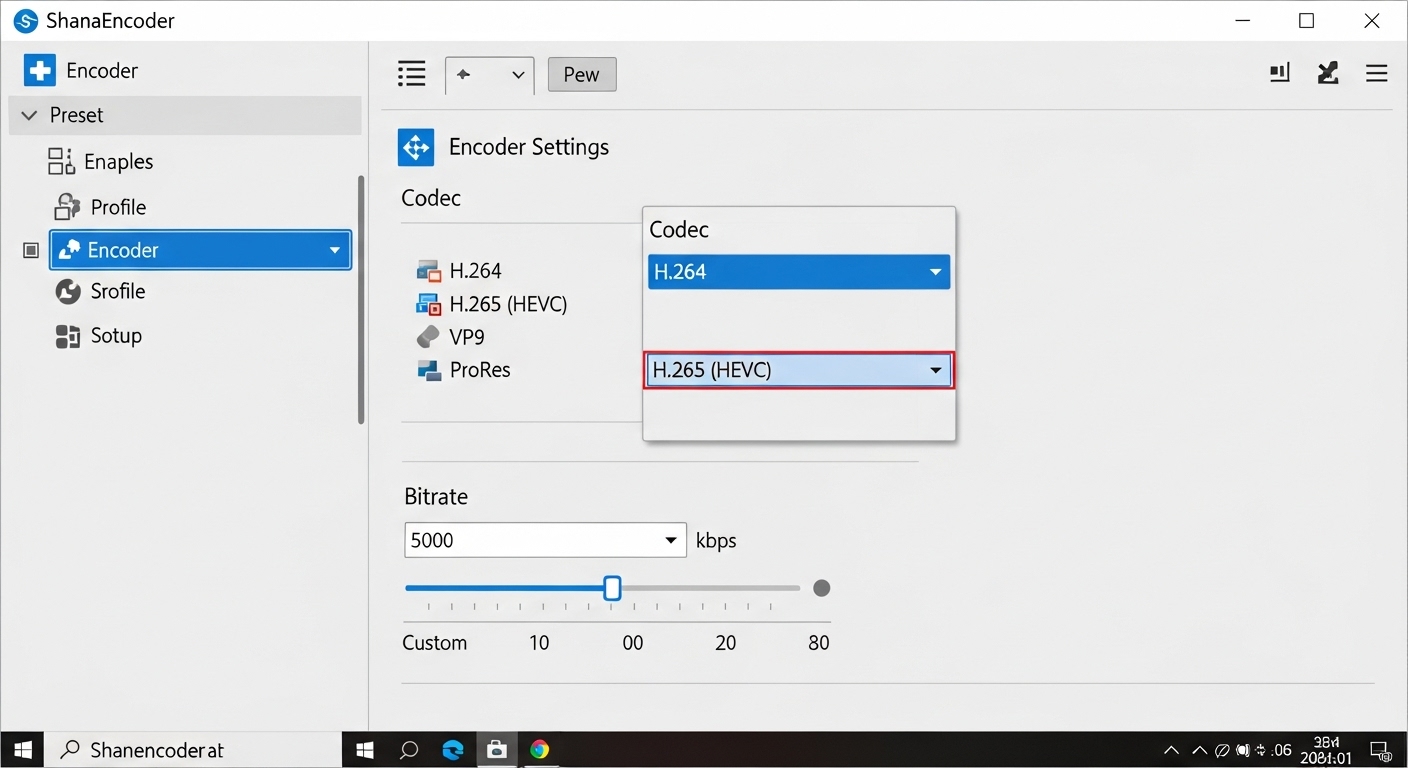
Task: Open Microsoft Edge from the taskbar
Action: (453, 749)
